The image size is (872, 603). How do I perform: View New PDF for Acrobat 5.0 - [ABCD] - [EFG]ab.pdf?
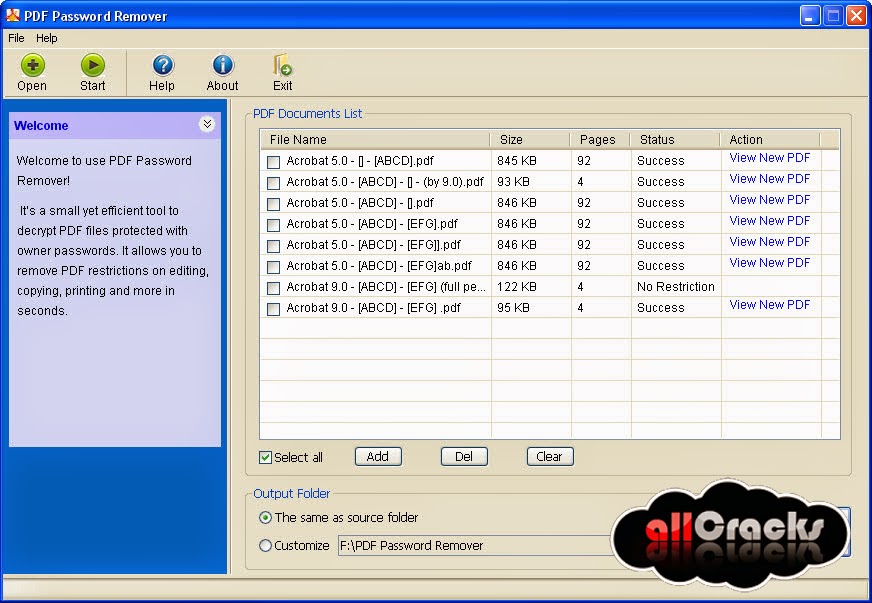tap(770, 263)
